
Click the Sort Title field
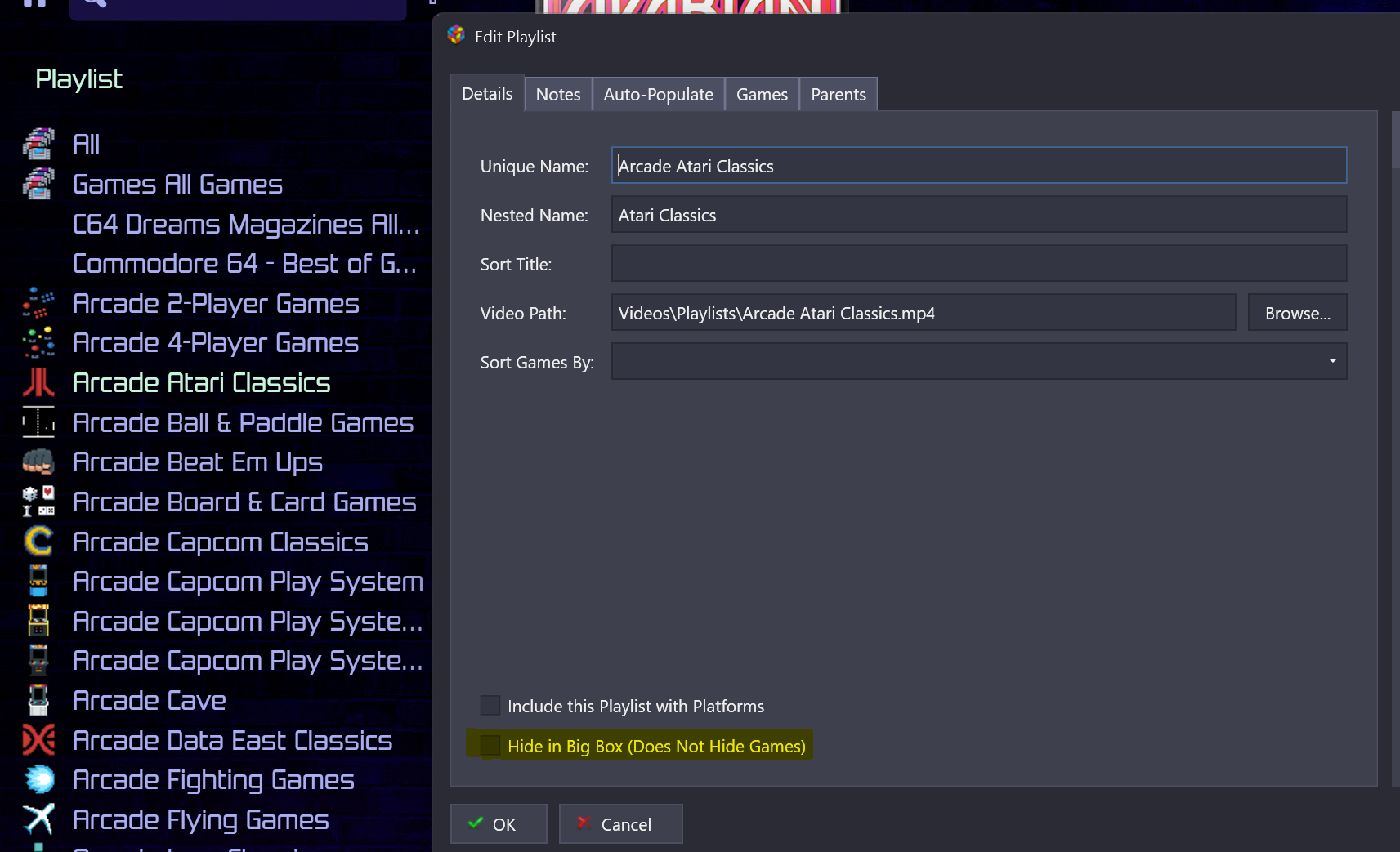point(979,264)
